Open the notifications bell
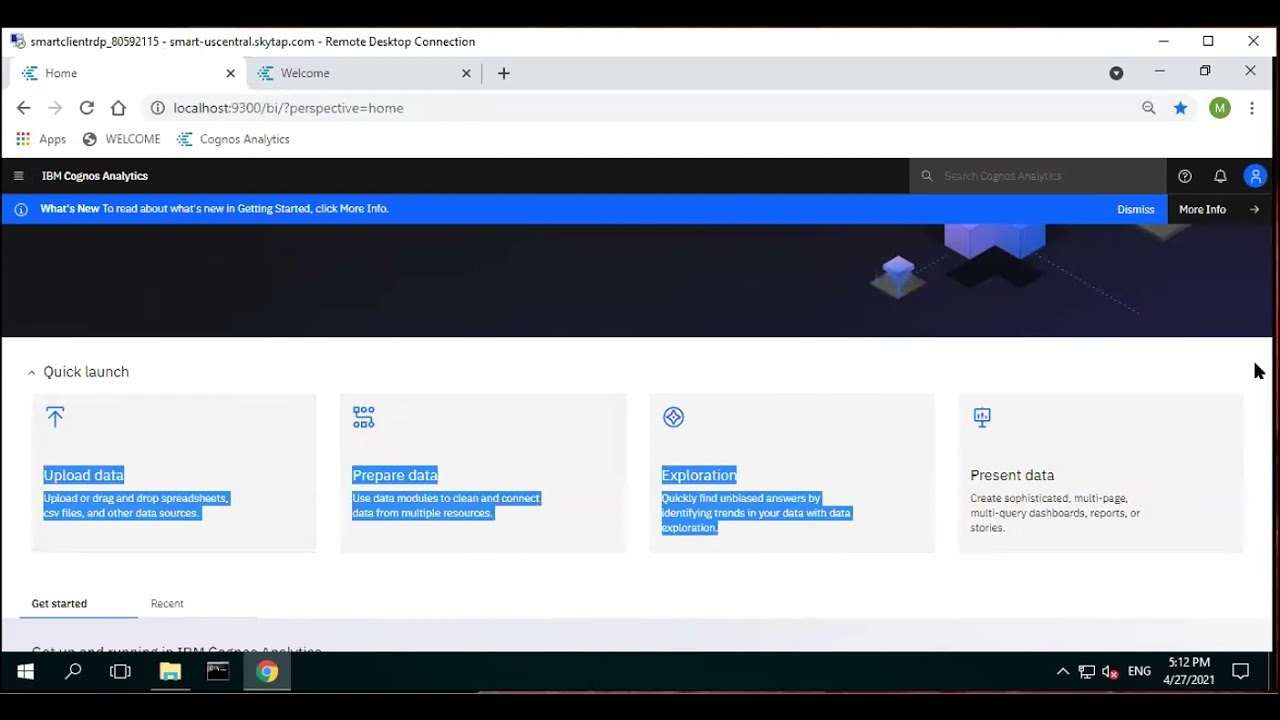 pyautogui.click(x=1220, y=176)
